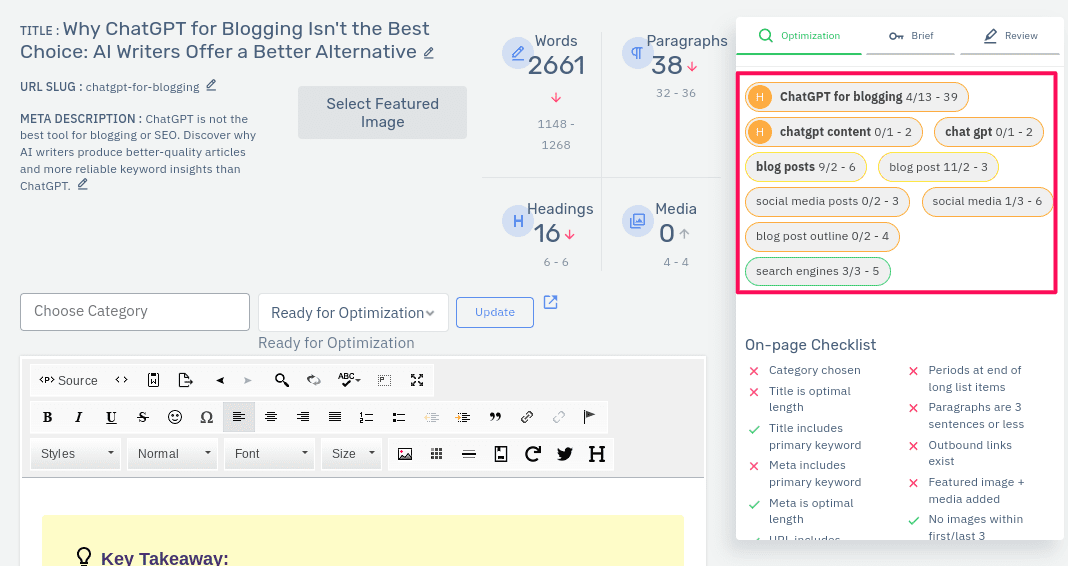Apply block quote formatting

(495, 417)
